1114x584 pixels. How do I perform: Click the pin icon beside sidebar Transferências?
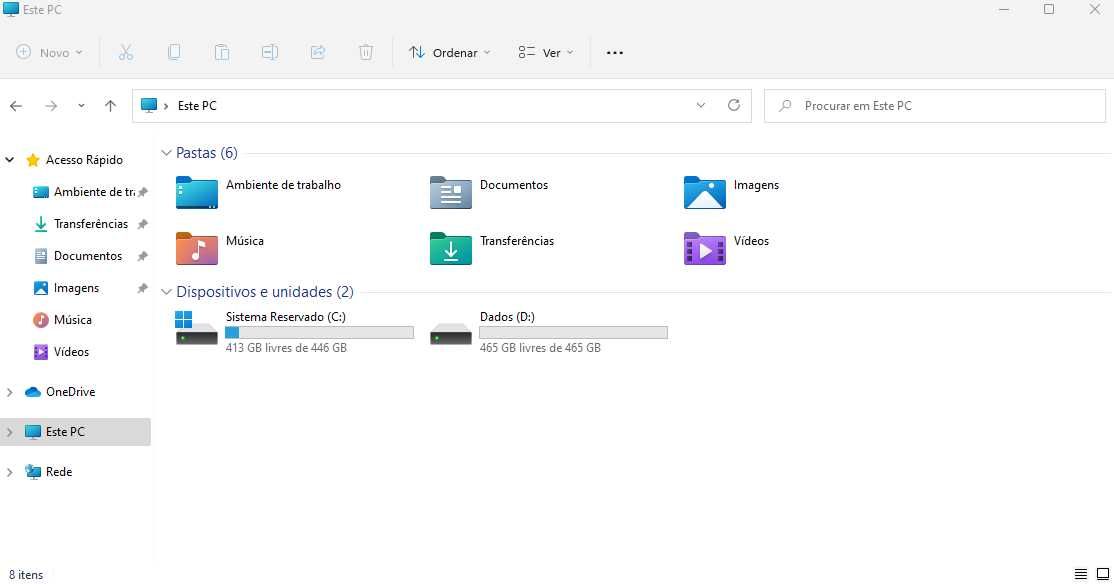coord(142,224)
